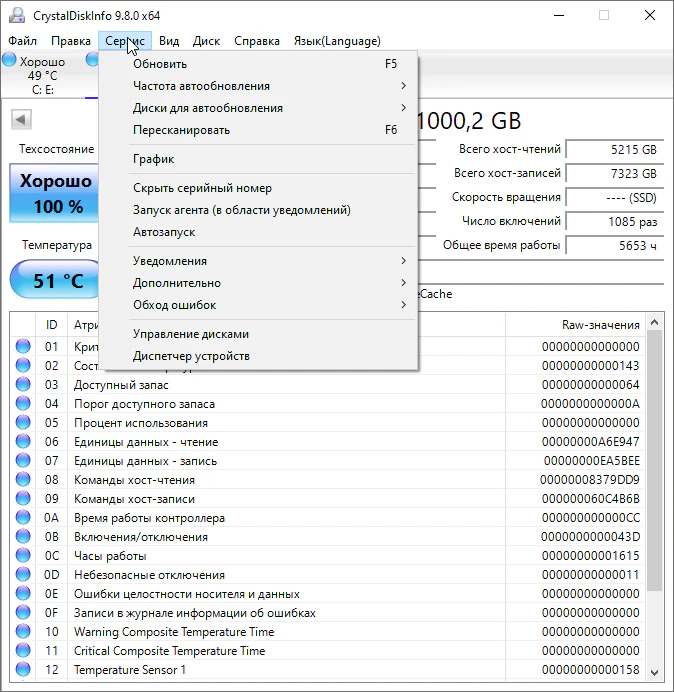The height and width of the screenshot is (692, 674).
Task: Click the status orb for attribute 0F
Action: click(23, 613)
